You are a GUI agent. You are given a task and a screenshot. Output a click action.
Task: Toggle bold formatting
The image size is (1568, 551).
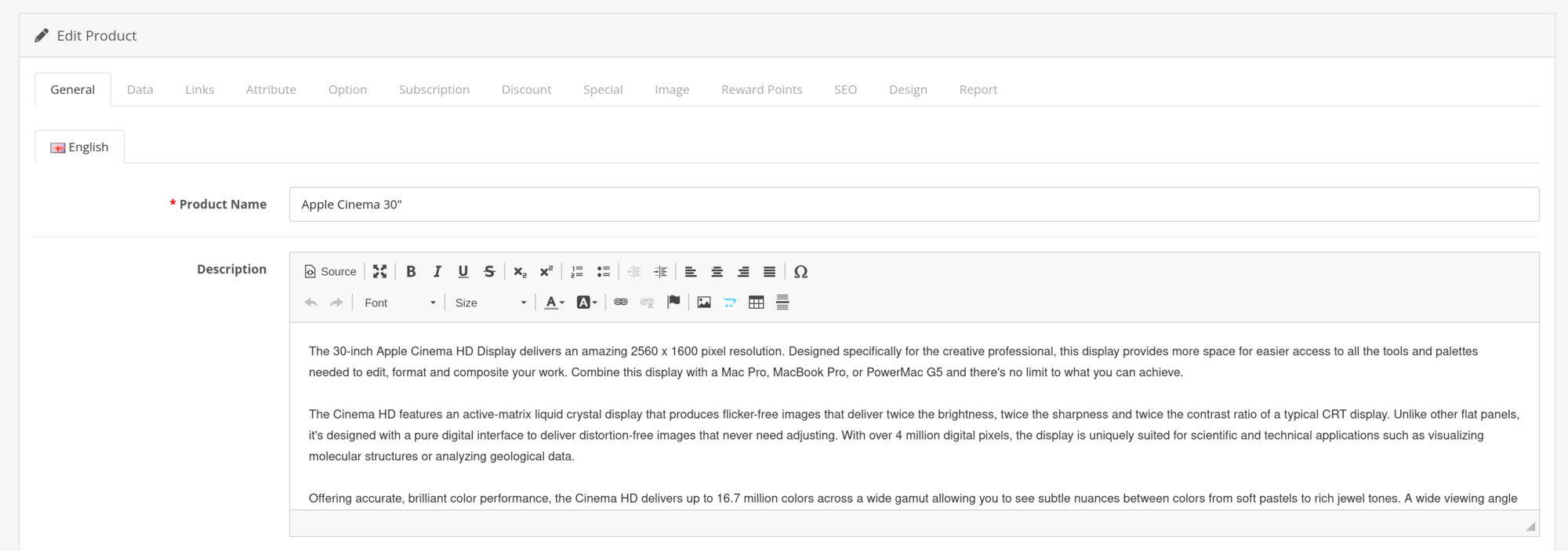point(411,271)
